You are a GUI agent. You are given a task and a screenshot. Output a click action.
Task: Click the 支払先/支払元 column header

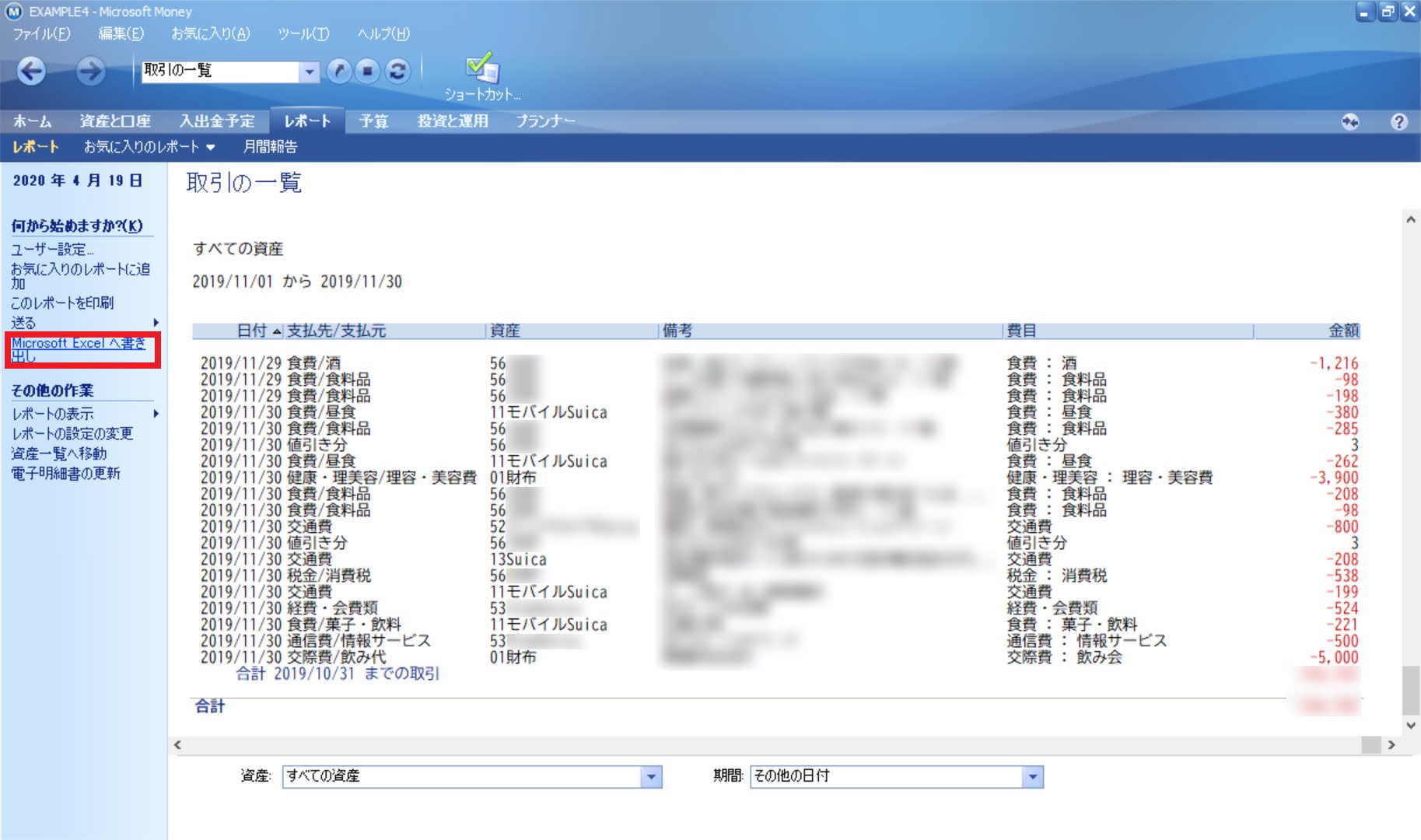336,331
